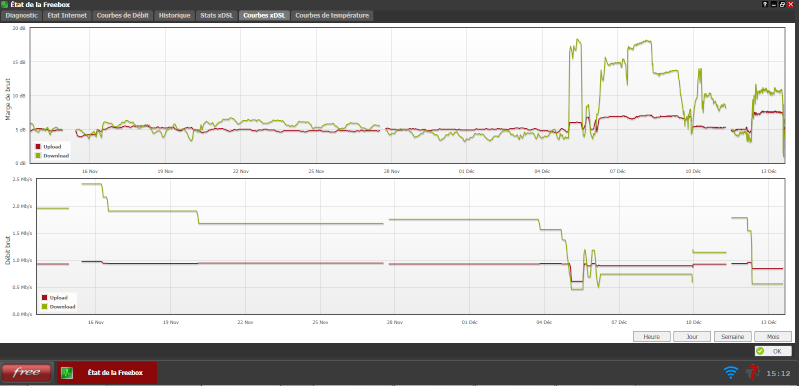Screen dimensions: 800x386
Task: Click the 07 Déc label on lower chart
Action: tap(618, 322)
